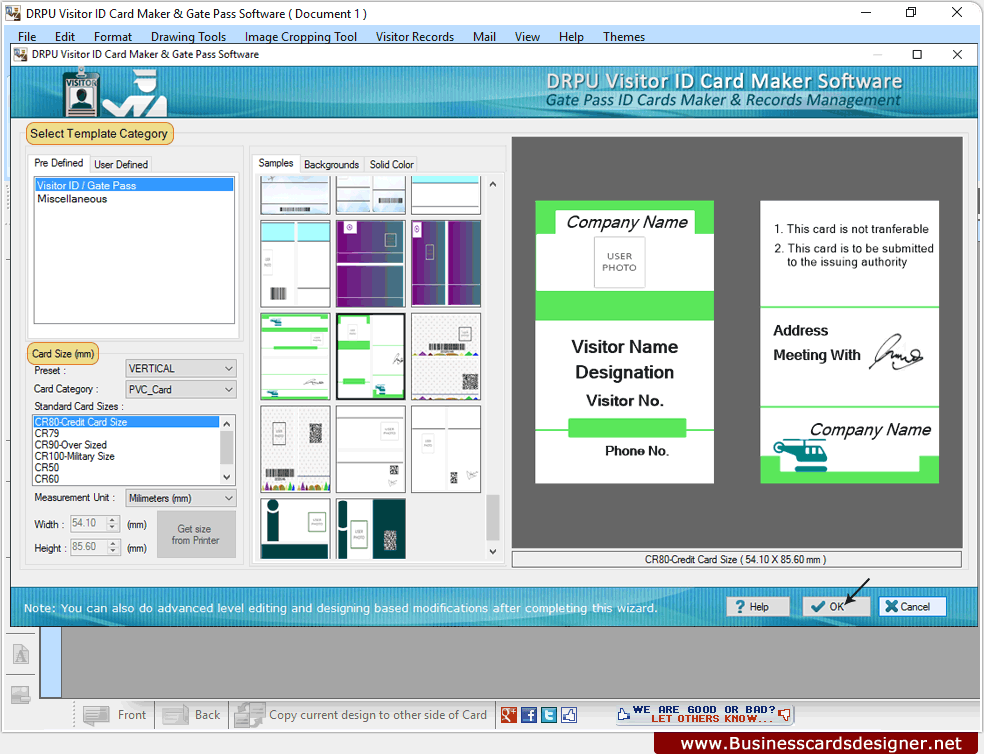Open the File menu
984x754 pixels.
tap(27, 36)
